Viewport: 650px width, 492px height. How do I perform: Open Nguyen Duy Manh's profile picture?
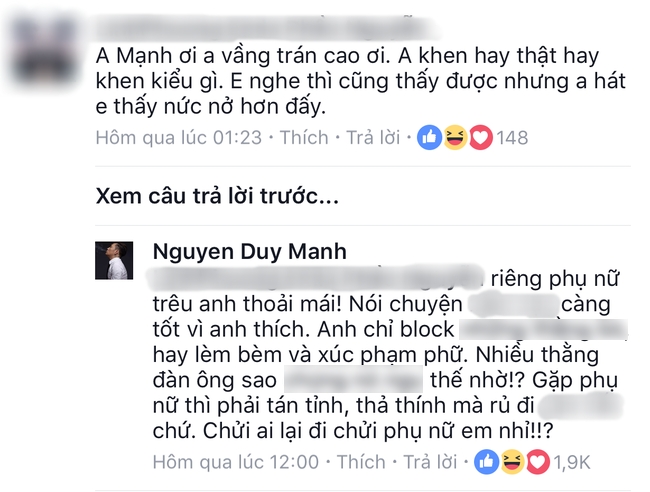coord(114,260)
